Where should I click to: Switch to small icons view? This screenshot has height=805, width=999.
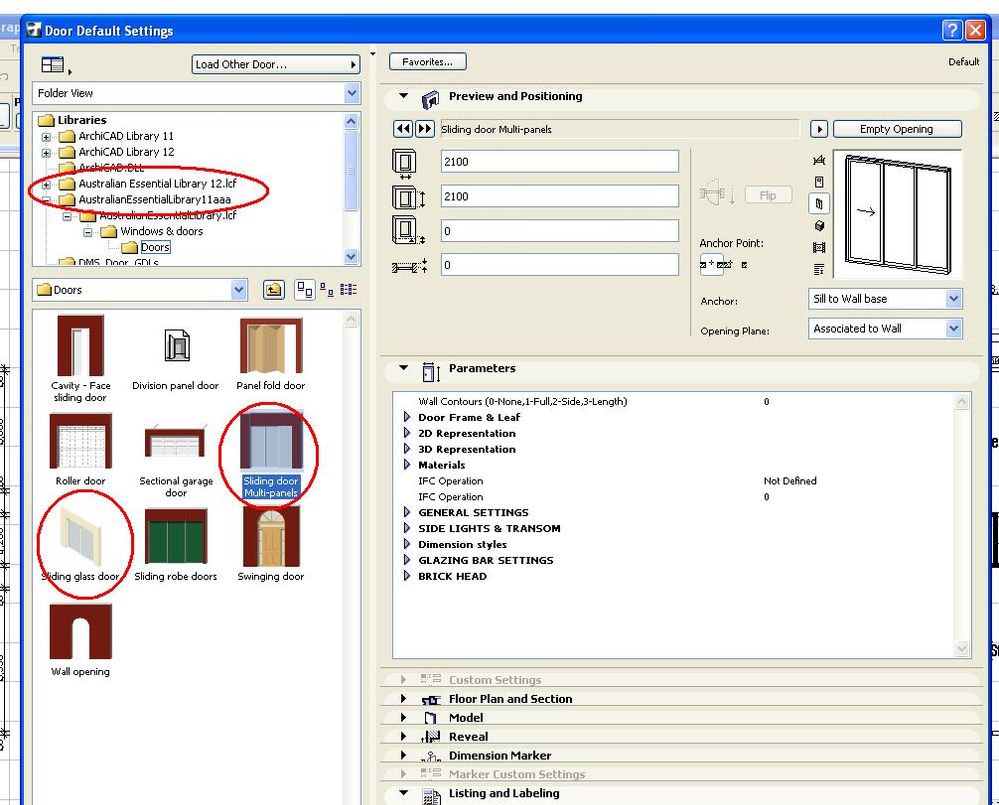(327, 290)
